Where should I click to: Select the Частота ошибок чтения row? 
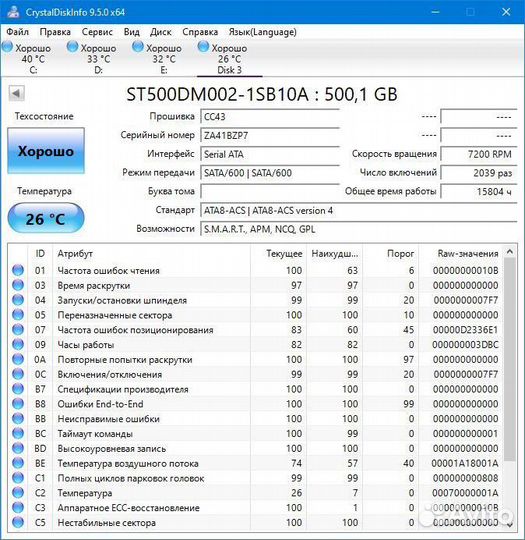(255, 270)
